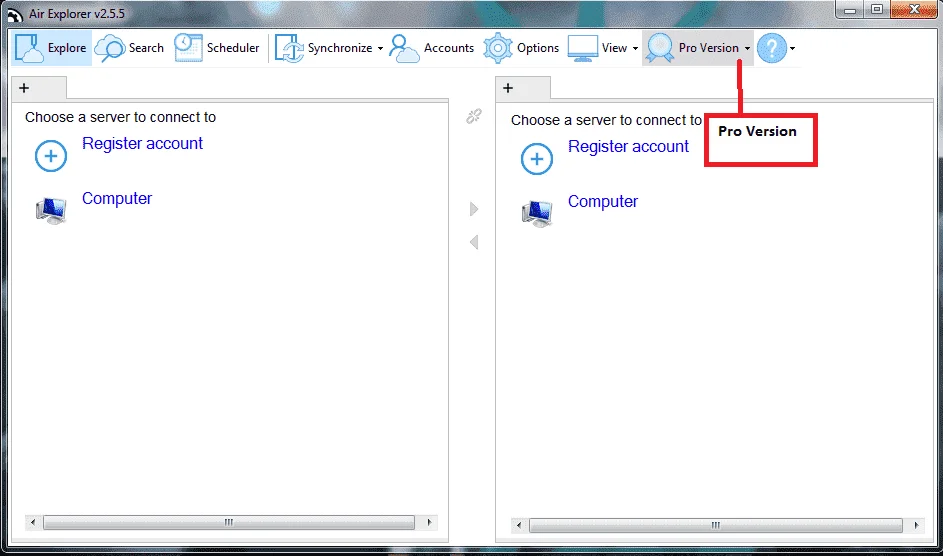Image resolution: width=943 pixels, height=556 pixels.
Task: Click right pane Register account link
Action: pos(628,147)
